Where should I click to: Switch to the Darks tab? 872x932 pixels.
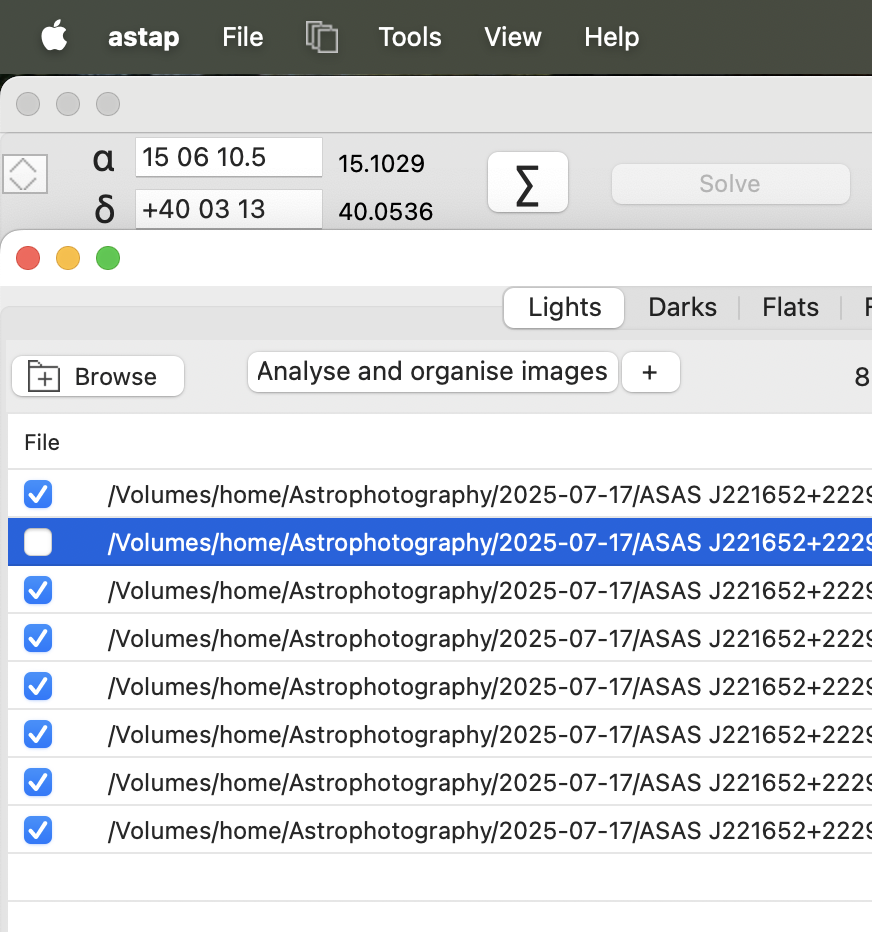point(682,308)
